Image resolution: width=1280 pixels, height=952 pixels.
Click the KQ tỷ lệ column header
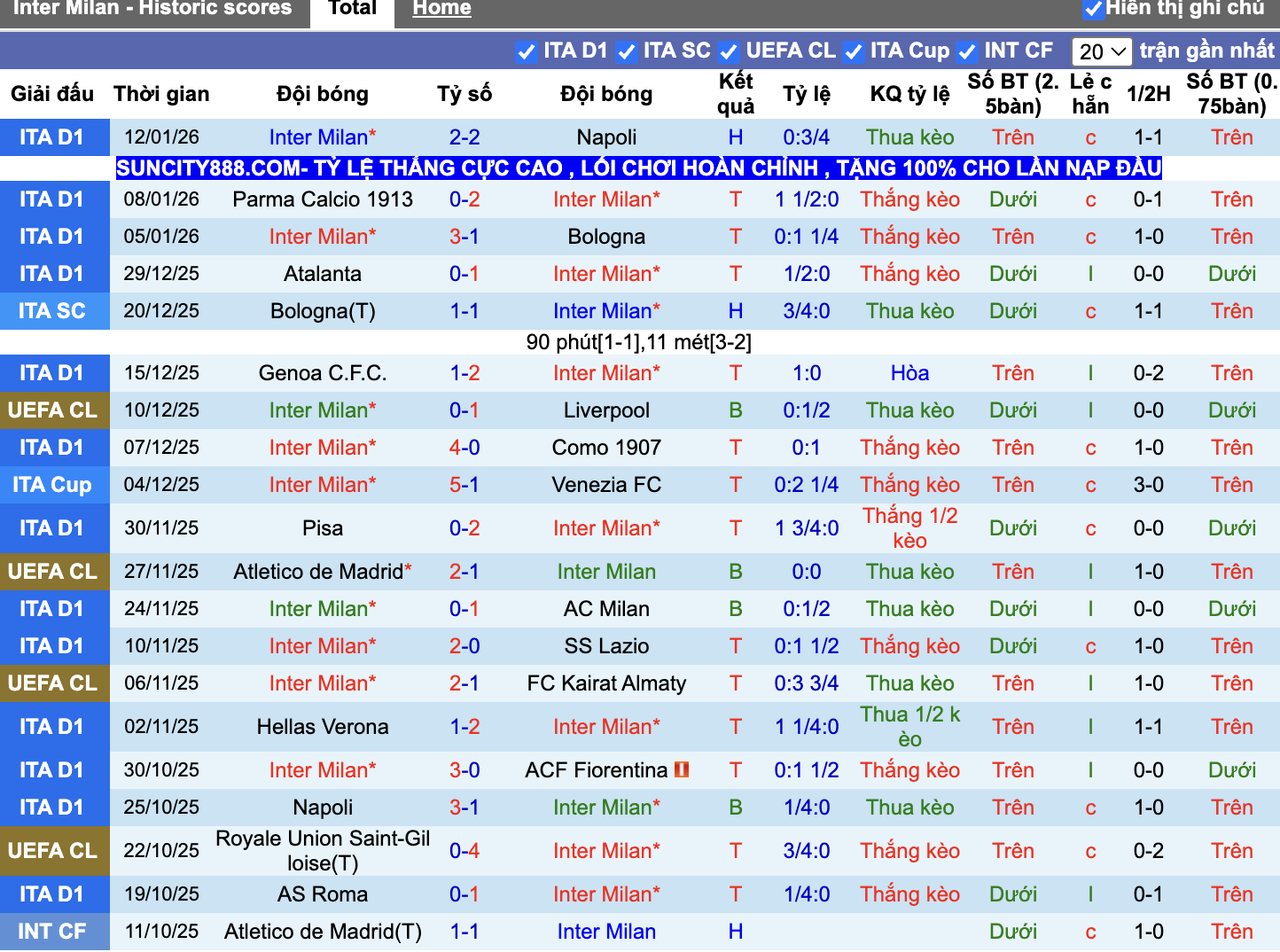[910, 94]
